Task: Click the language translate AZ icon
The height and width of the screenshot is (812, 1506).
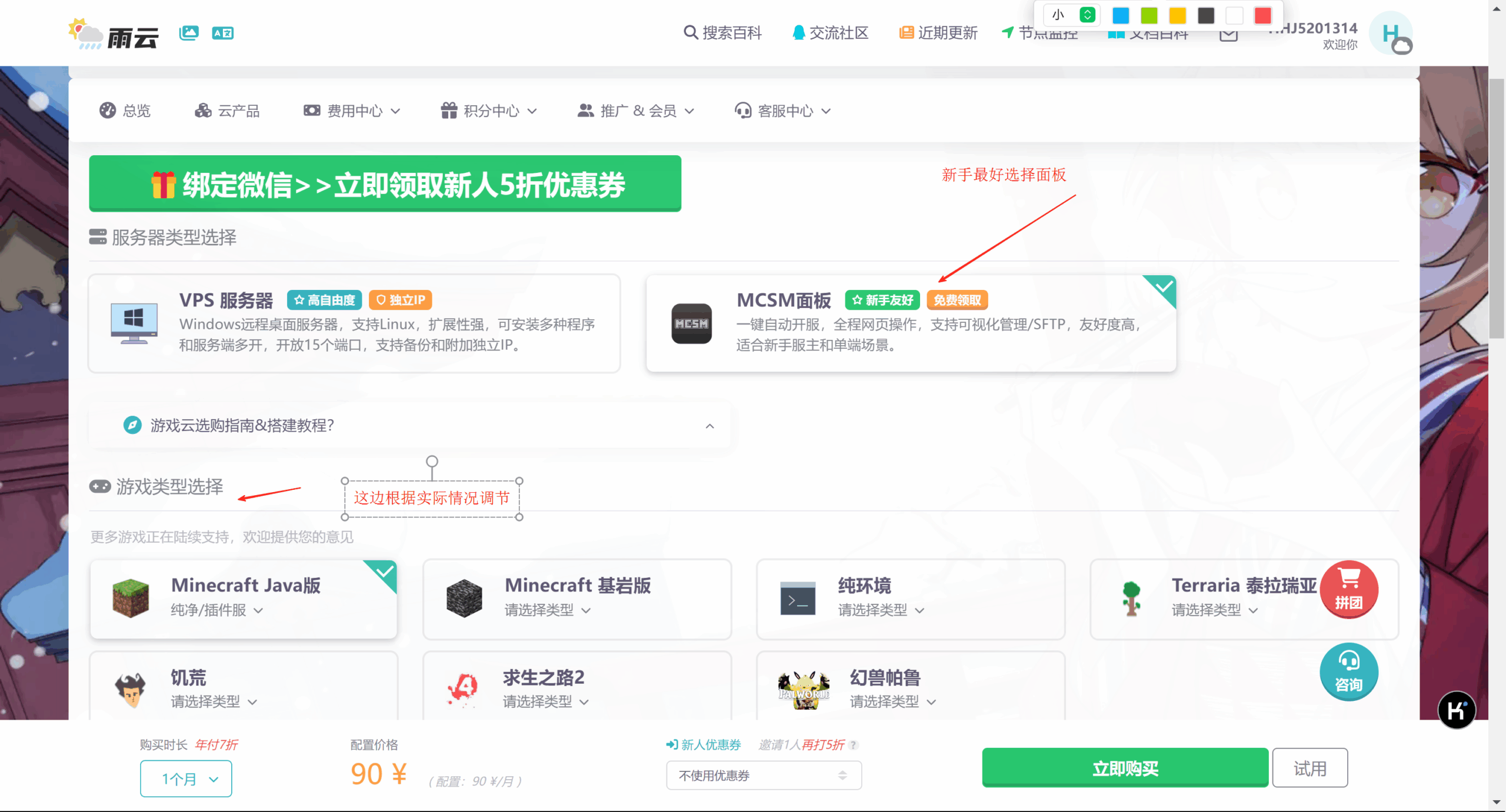Action: pyautogui.click(x=222, y=33)
